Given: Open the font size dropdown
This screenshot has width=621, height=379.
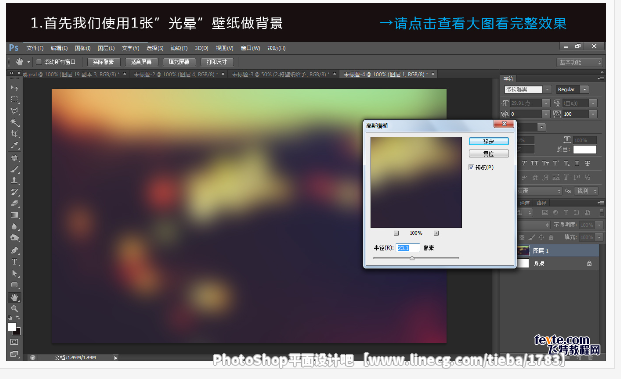Looking at the screenshot, I should (x=546, y=103).
